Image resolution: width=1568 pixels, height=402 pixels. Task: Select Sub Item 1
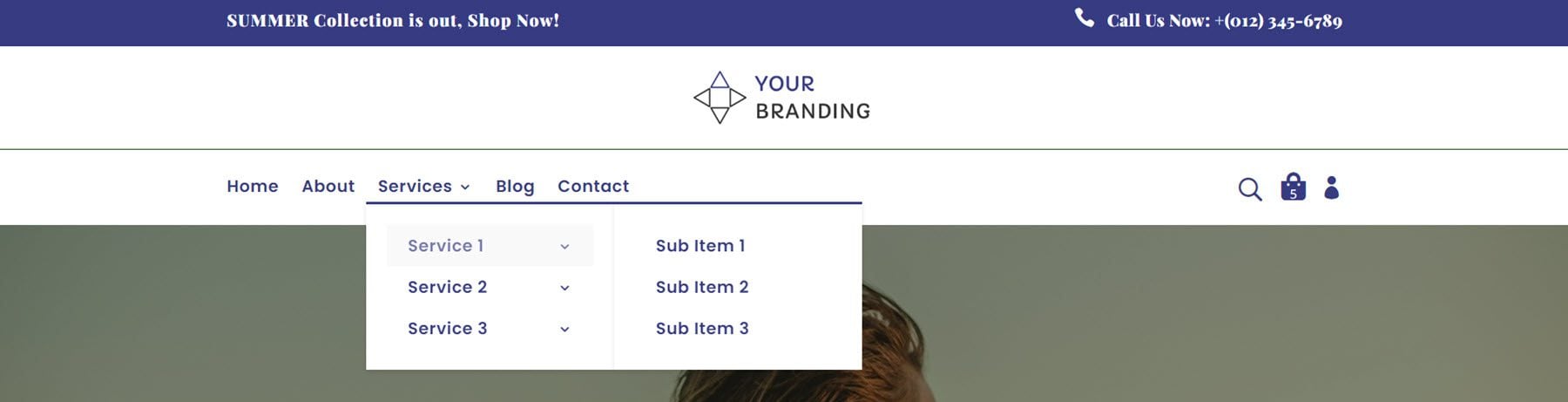point(700,246)
